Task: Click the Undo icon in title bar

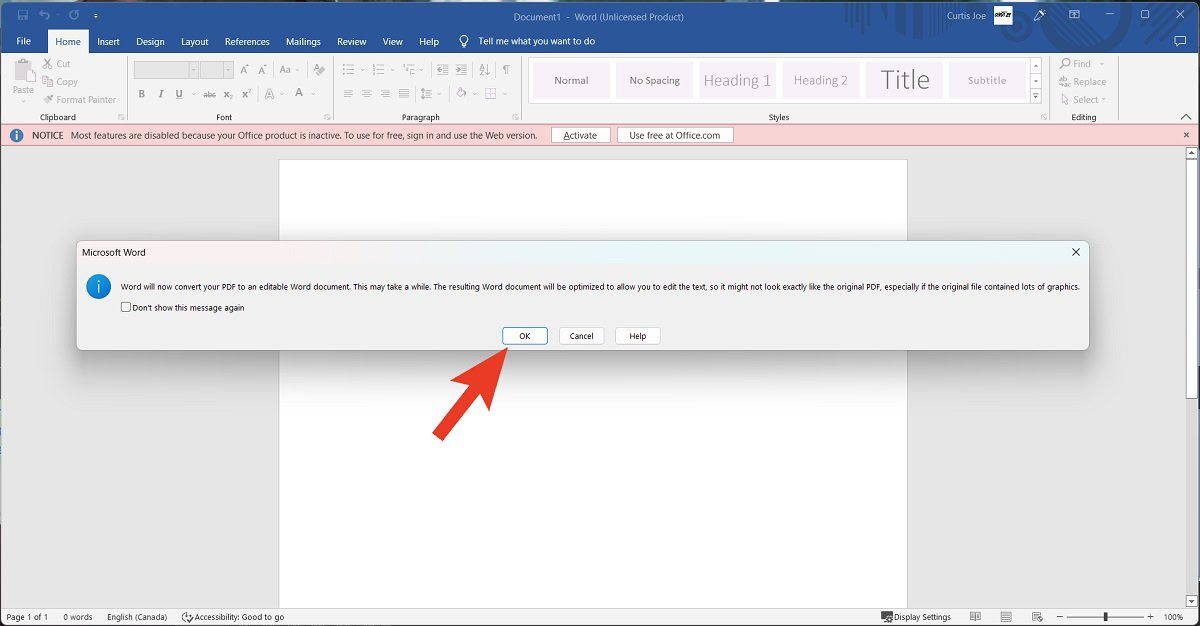Action: tap(44, 16)
